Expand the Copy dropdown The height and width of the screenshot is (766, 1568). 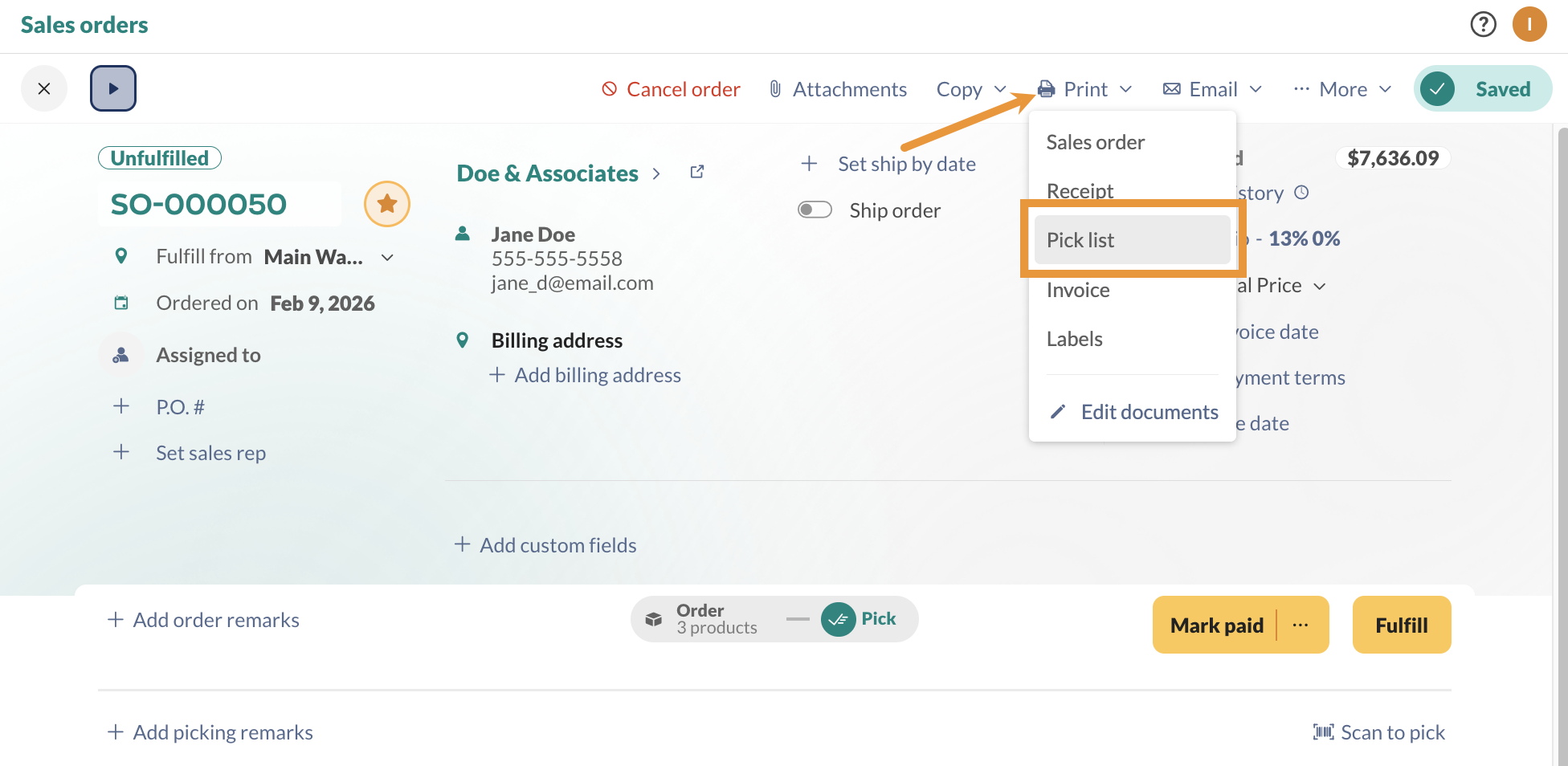coord(1001,89)
